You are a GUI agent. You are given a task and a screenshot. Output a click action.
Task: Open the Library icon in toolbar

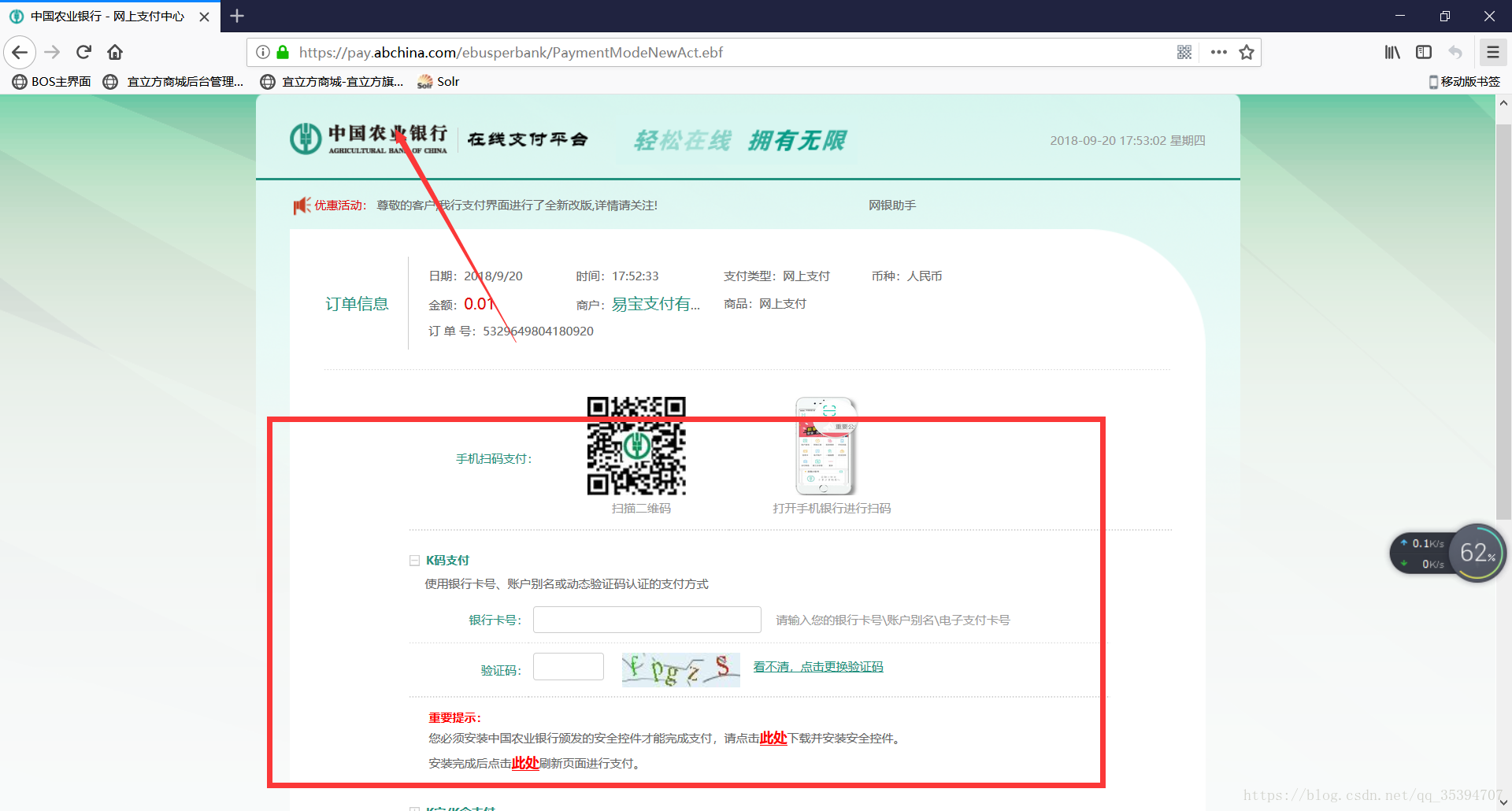pos(1392,52)
